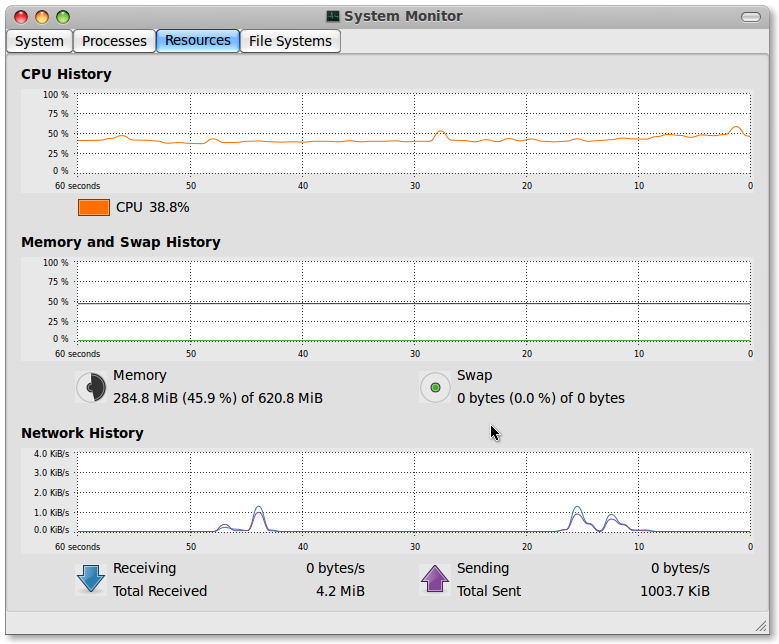Click the 284.8 MiB memory usage value
This screenshot has width=779, height=644.
point(218,398)
